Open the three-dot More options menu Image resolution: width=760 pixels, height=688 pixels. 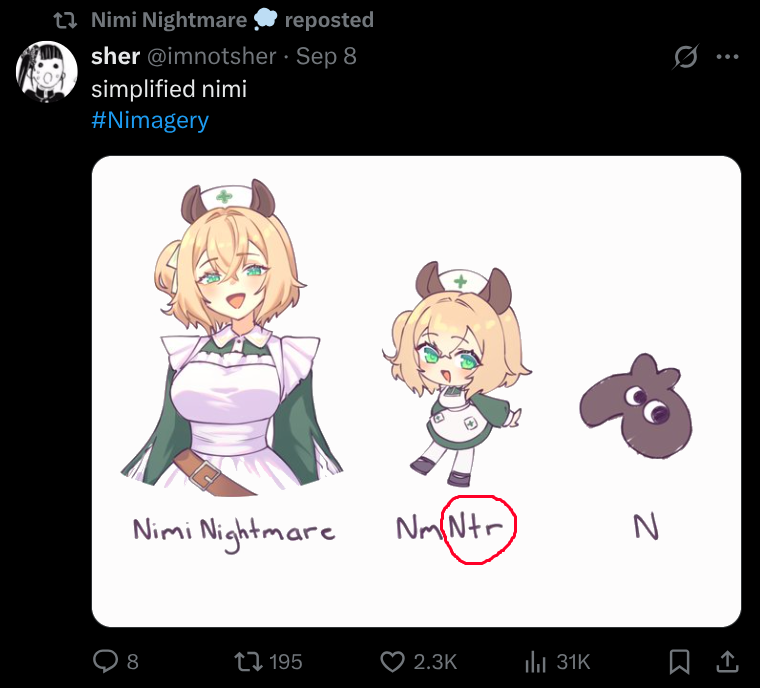727,57
